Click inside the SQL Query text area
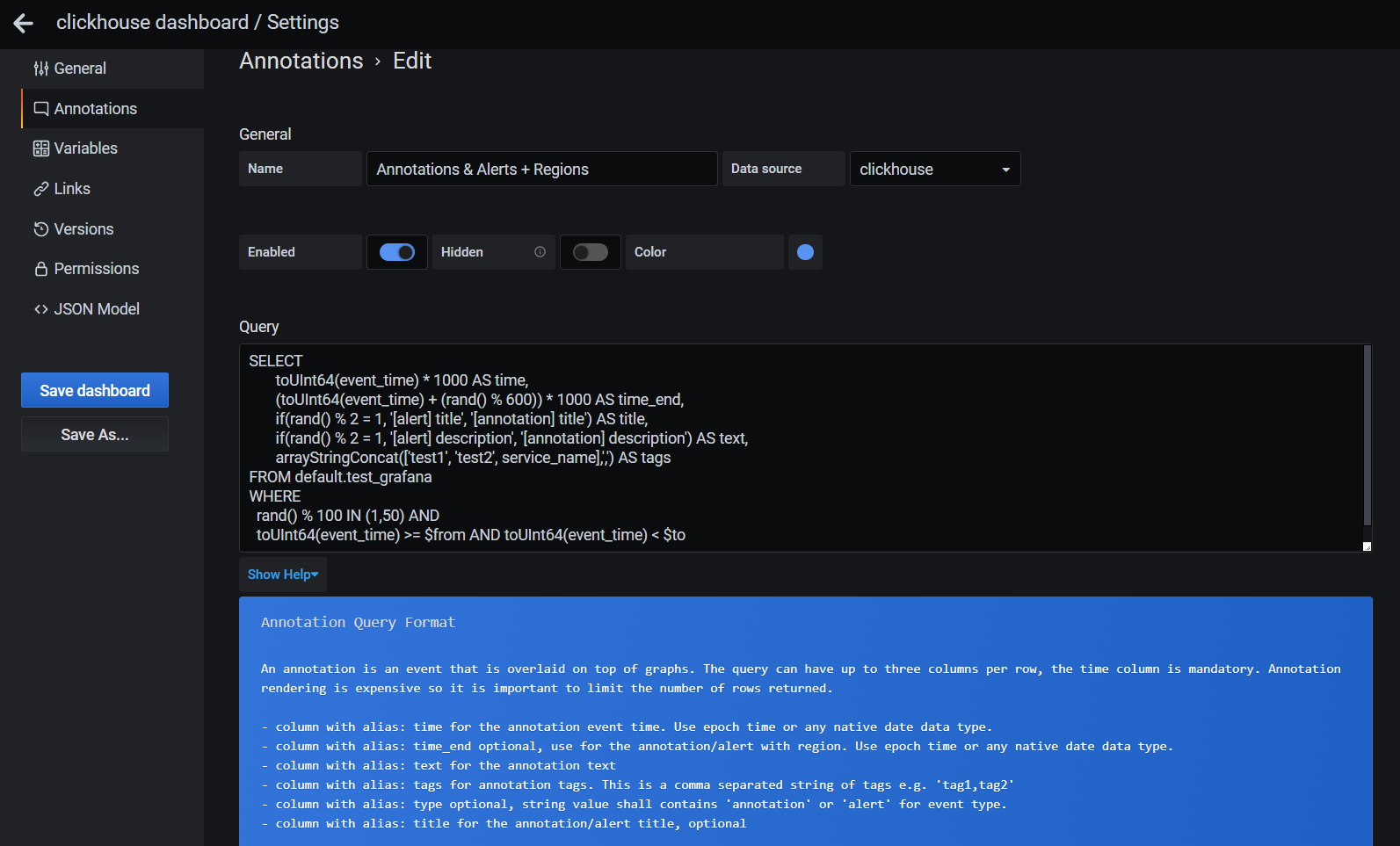This screenshot has height=846, width=1400. pos(801,448)
